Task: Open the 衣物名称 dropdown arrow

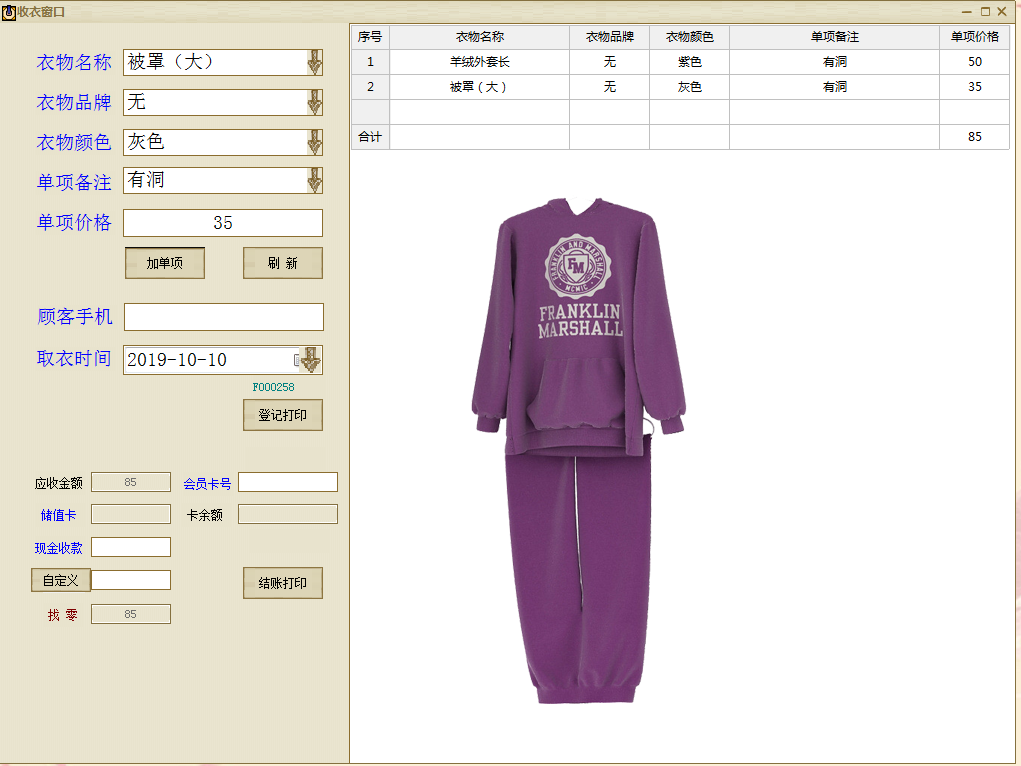Action: [x=315, y=63]
